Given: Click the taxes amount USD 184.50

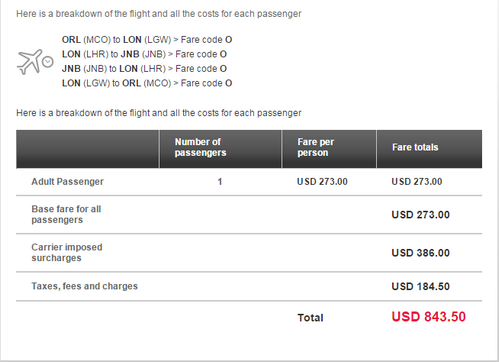Looking at the screenshot, I should 420,286.
